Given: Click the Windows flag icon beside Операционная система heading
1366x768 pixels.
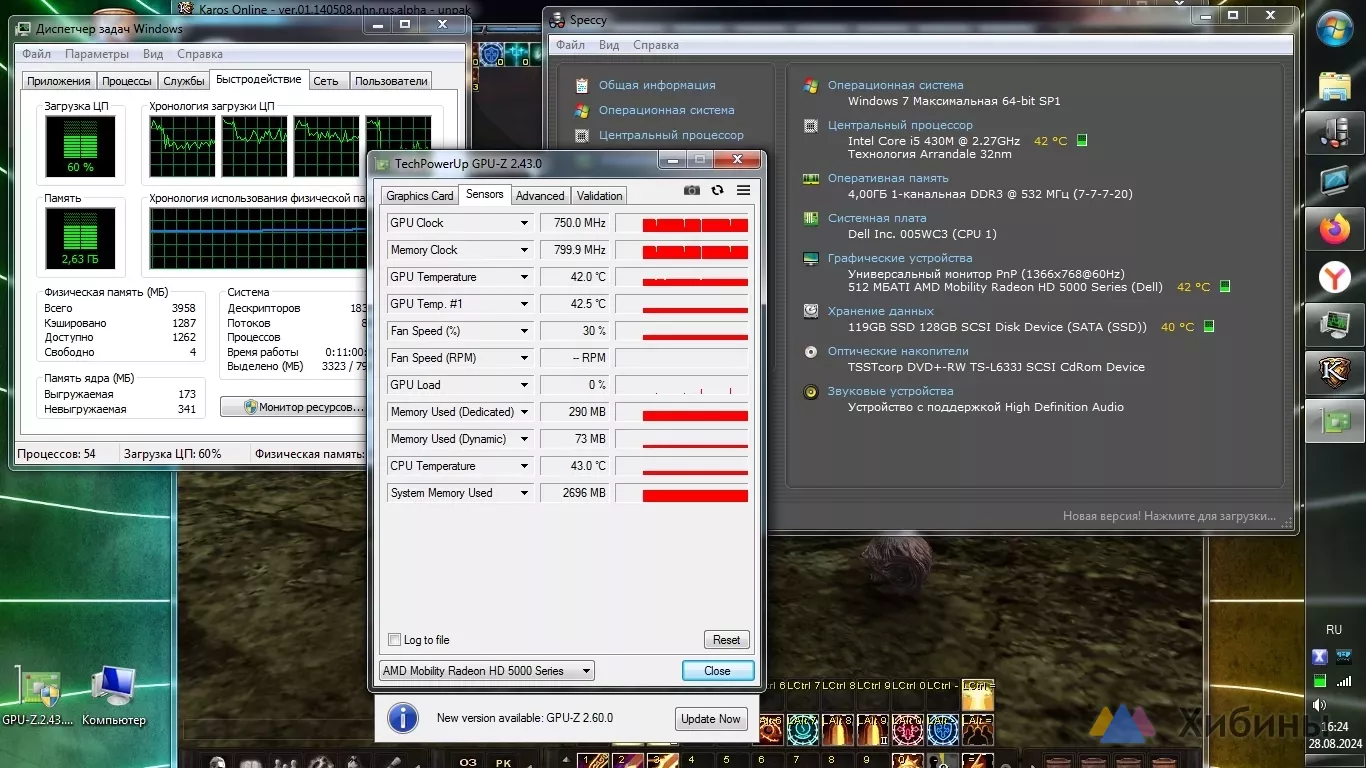Looking at the screenshot, I should [x=811, y=86].
